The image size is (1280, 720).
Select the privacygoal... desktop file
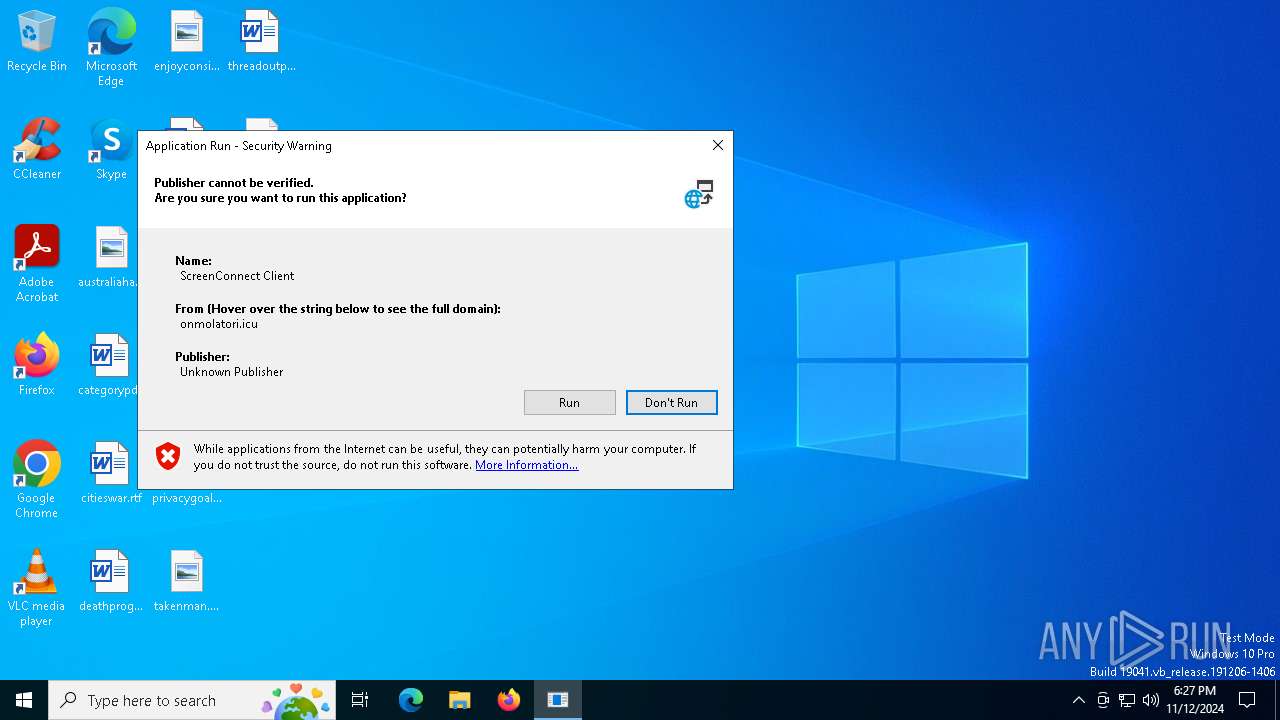pos(186,498)
